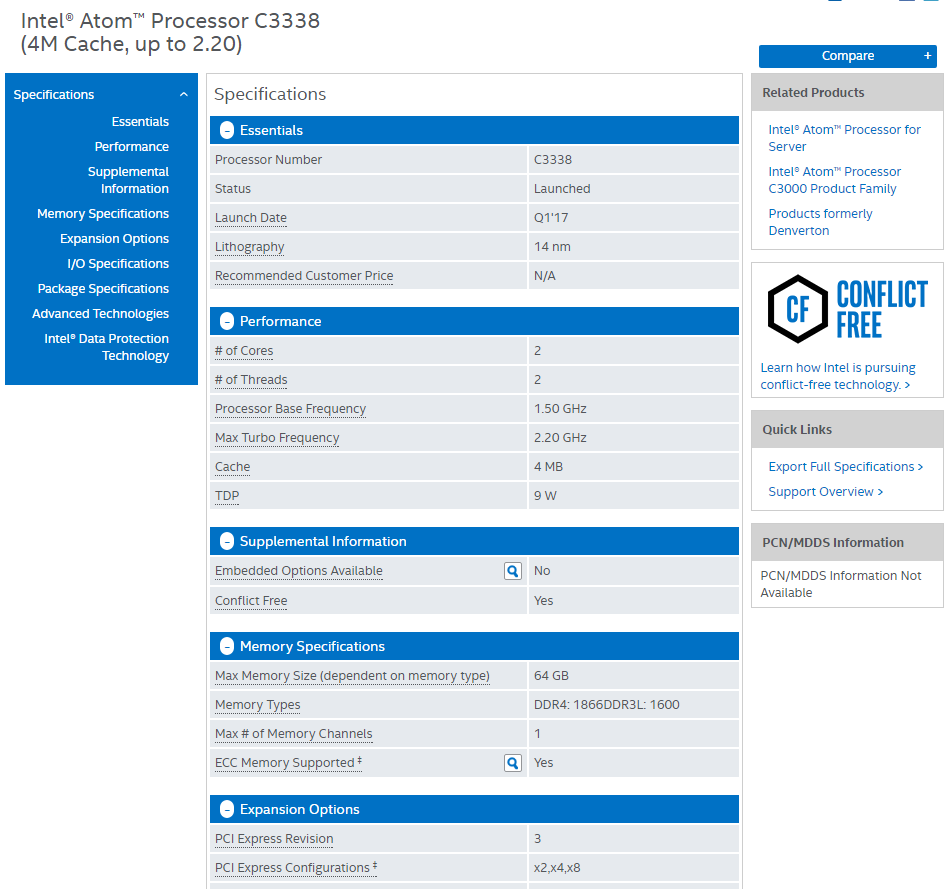
Task: Click the Conflict Free CF hexagon logo
Action: point(797,309)
